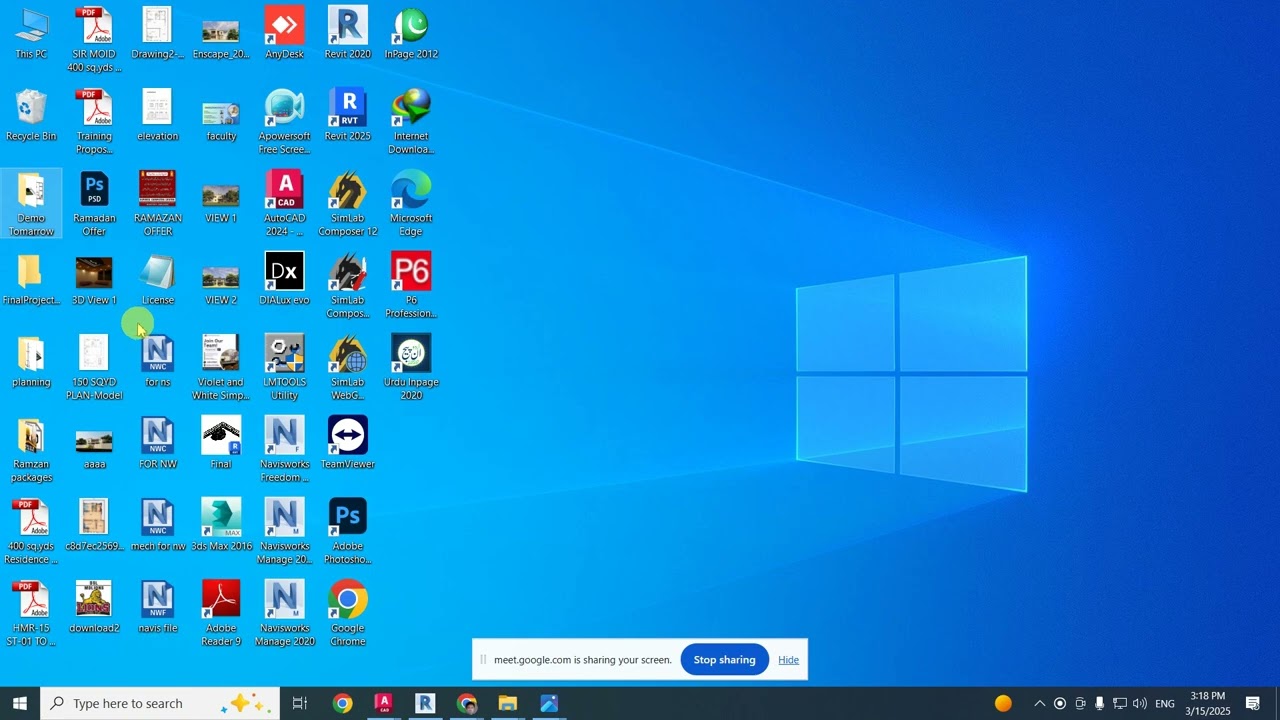
Task: Select the SIR MOID 400 sq.yds PDF
Action: [94, 40]
